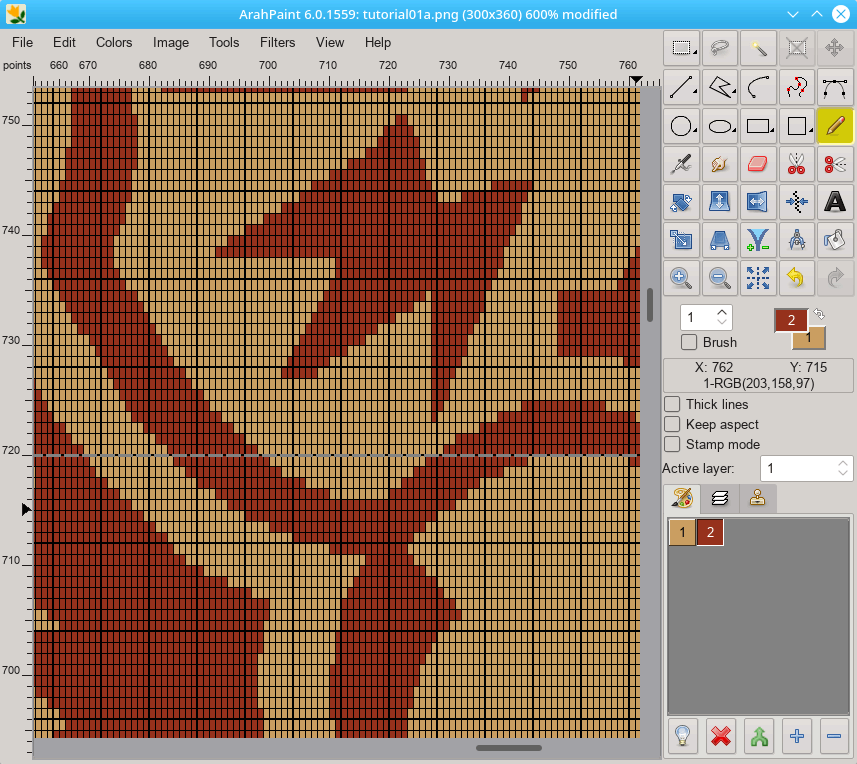Open the Edit menu
The image size is (857, 764).
[64, 43]
